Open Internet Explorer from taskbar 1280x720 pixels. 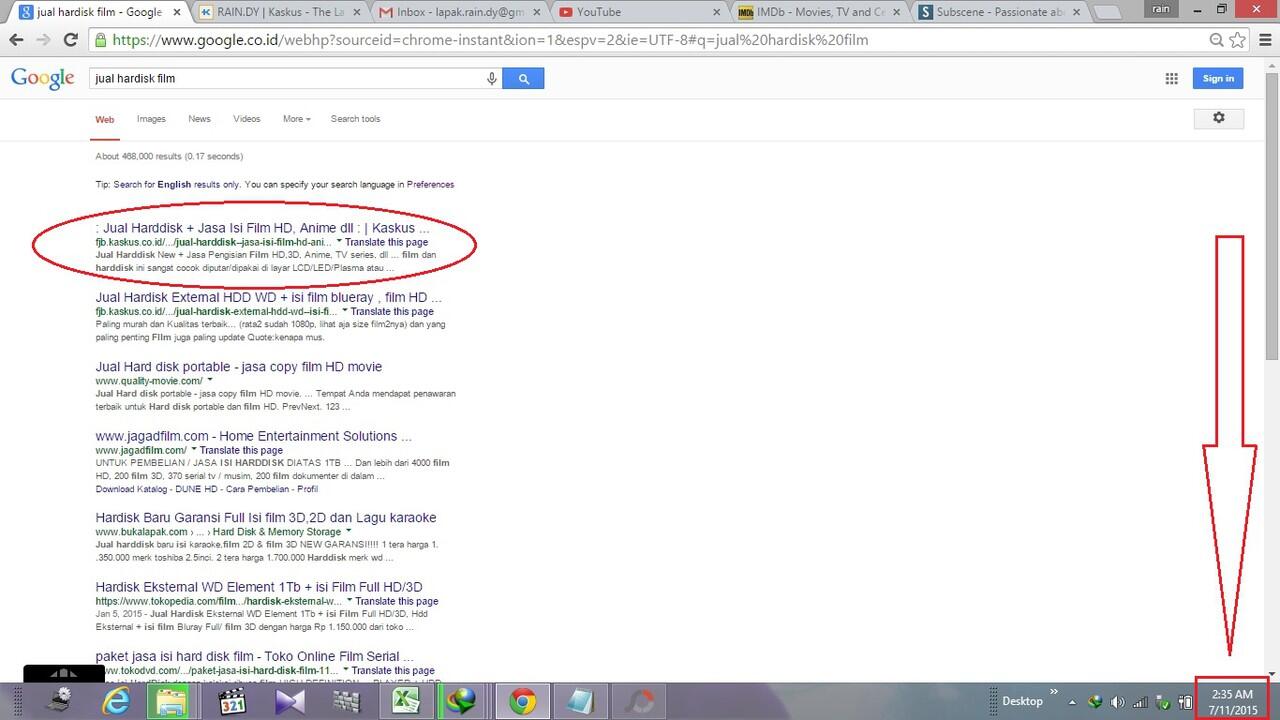pyautogui.click(x=116, y=702)
